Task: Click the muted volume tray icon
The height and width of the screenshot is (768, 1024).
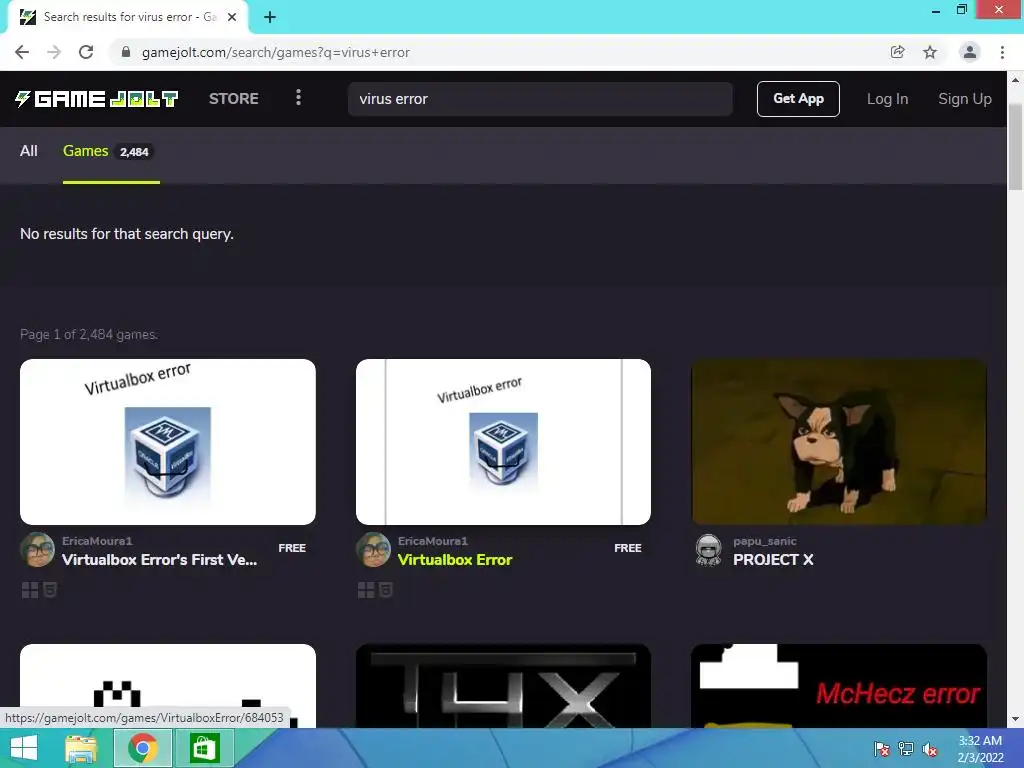Action: [930, 748]
